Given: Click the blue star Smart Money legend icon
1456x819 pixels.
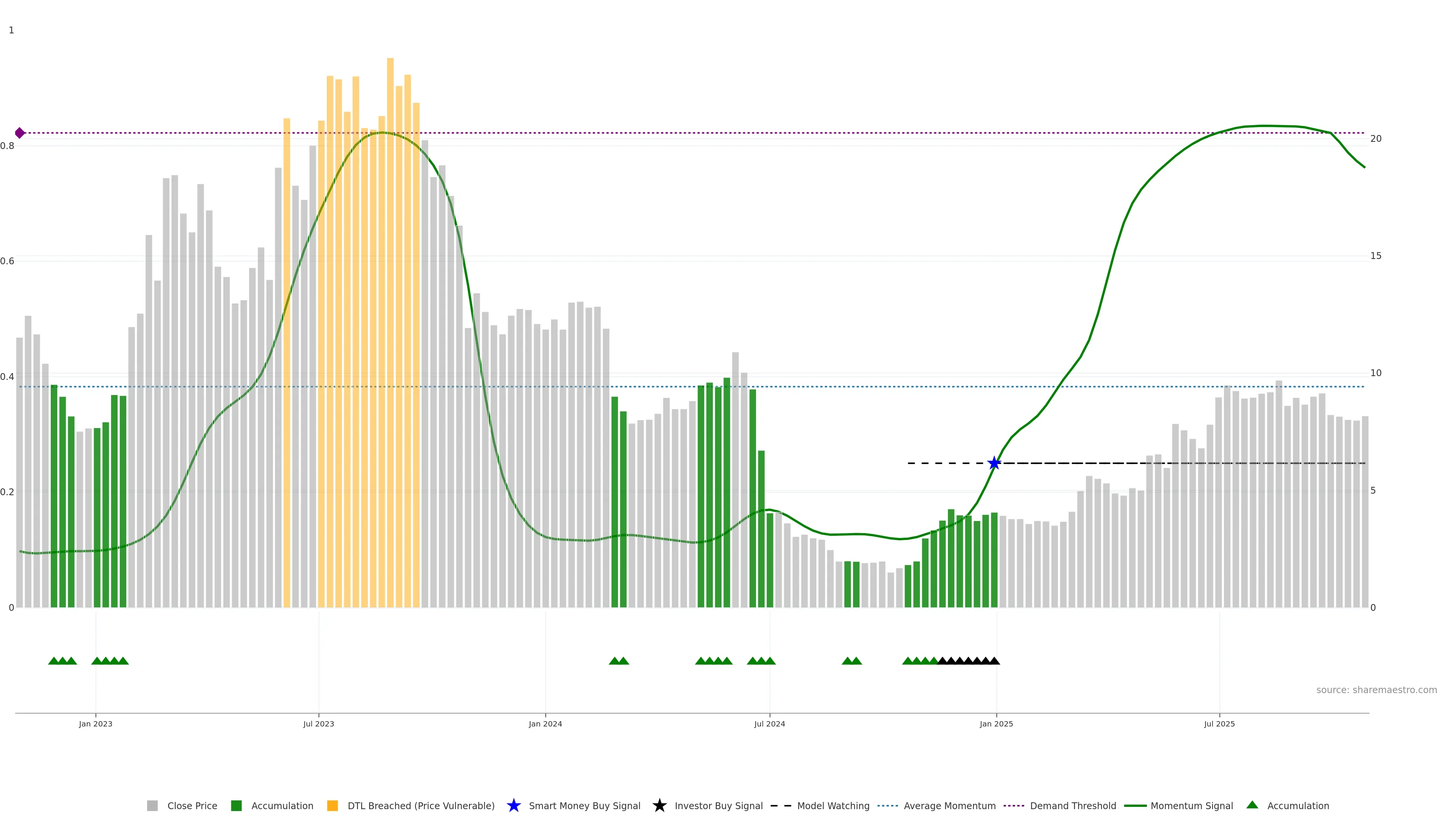Looking at the screenshot, I should (513, 805).
